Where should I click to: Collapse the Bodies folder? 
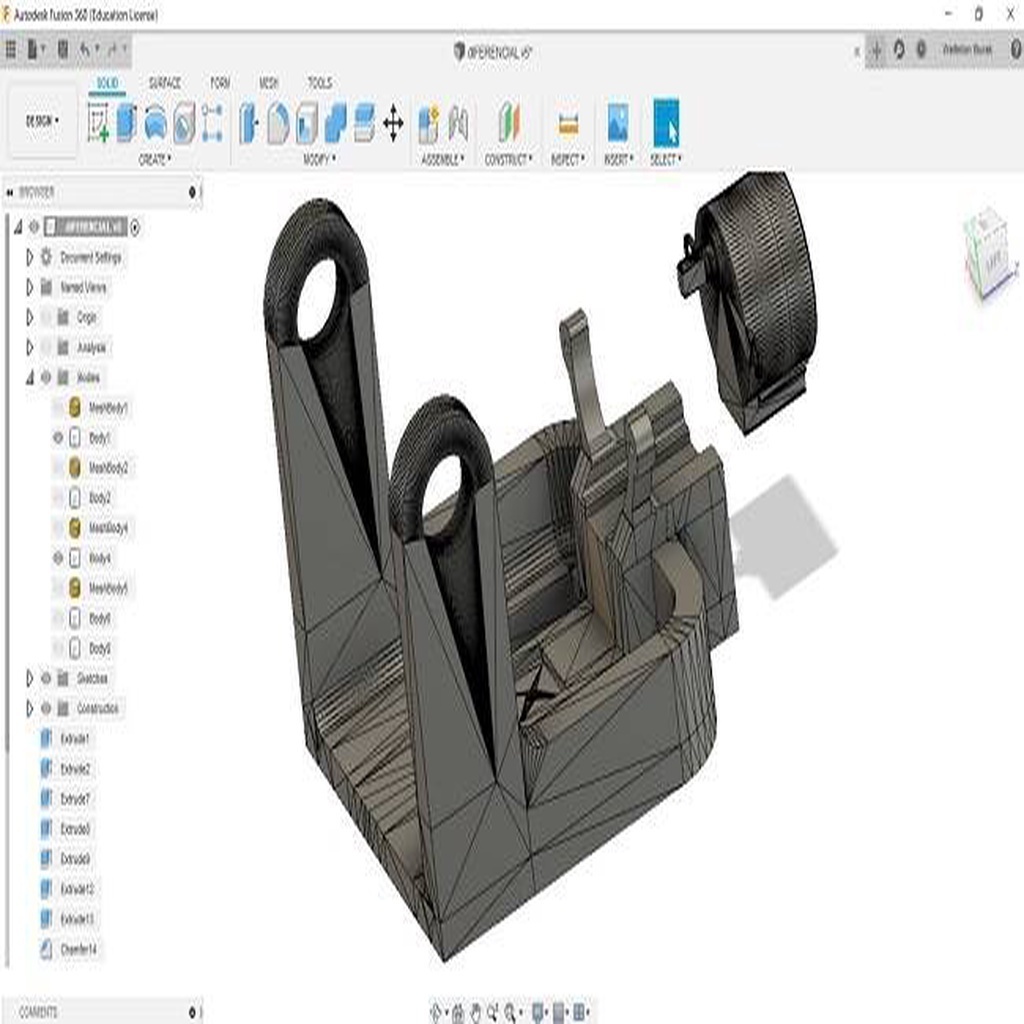[x=29, y=377]
